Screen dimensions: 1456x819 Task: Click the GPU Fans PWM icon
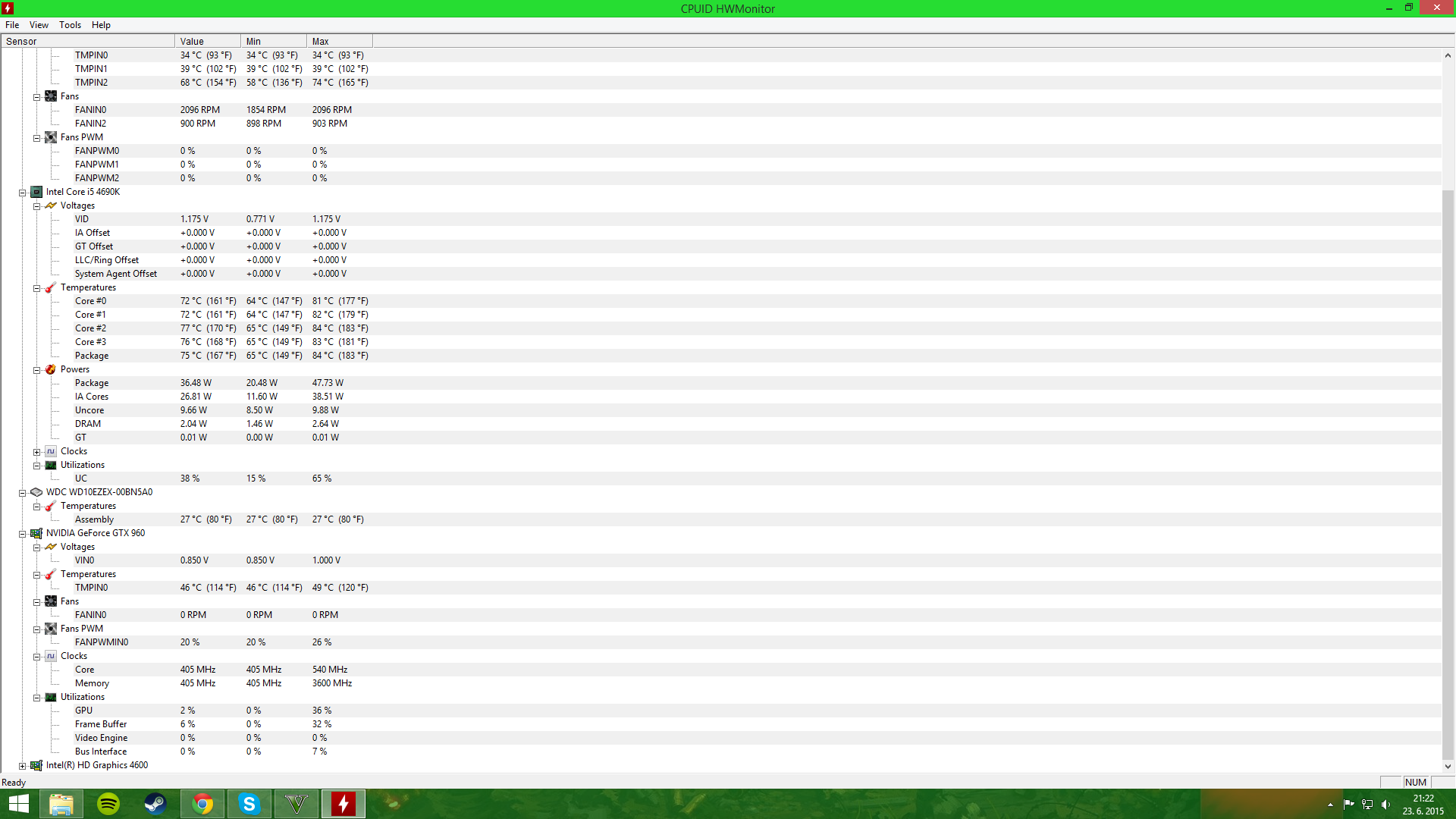[51, 629]
